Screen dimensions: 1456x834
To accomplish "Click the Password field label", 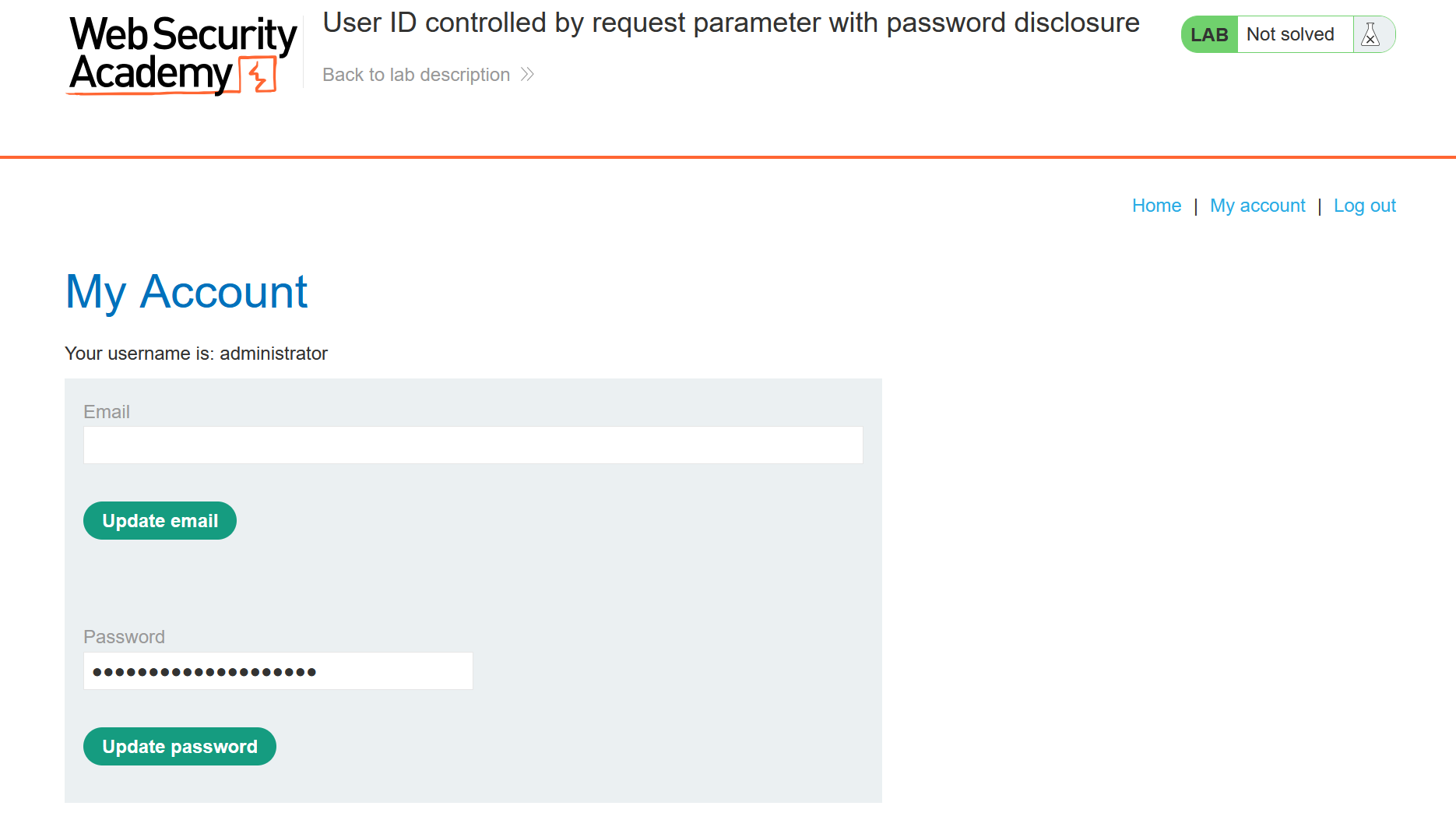I will [x=124, y=637].
